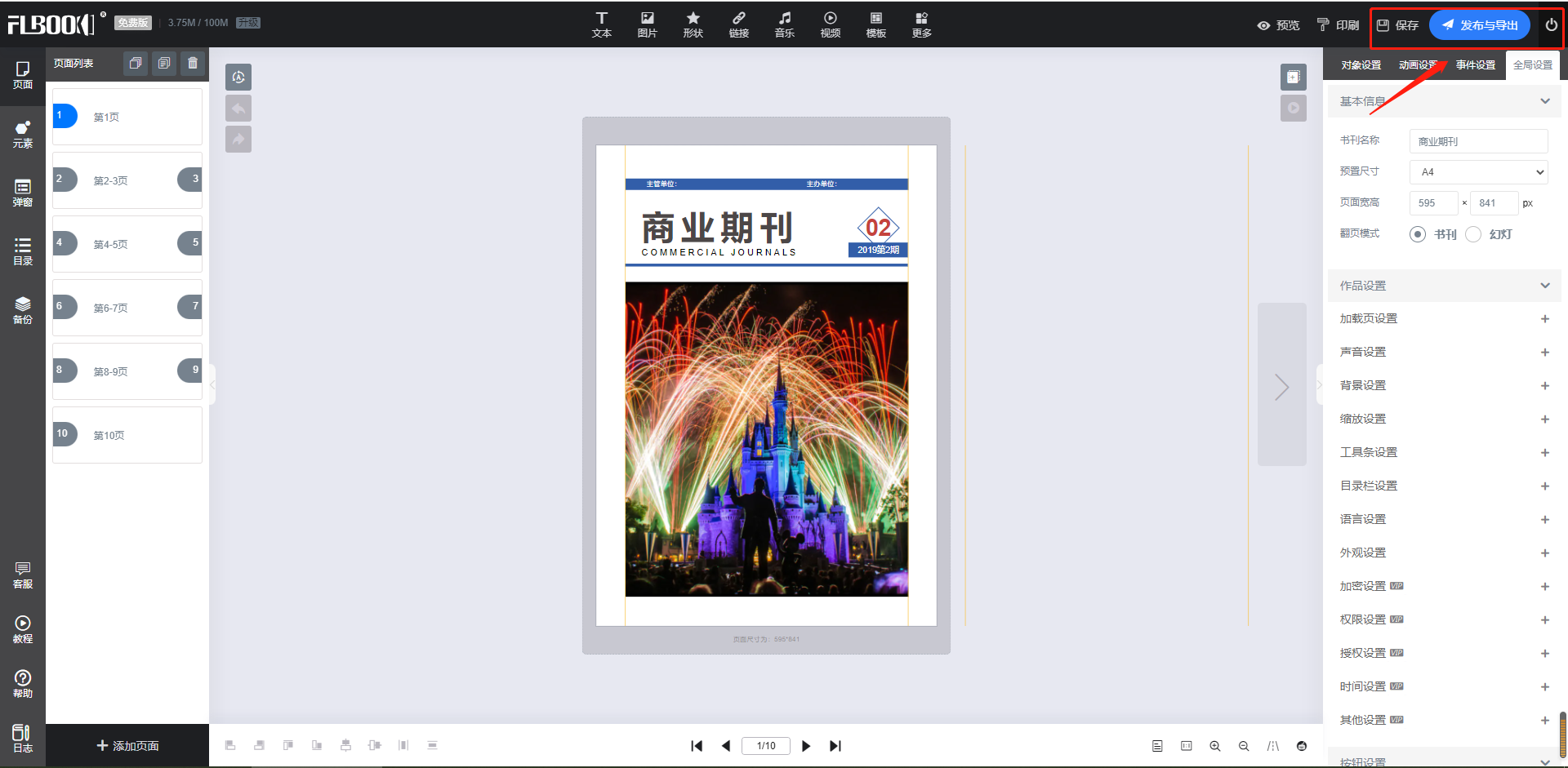The image size is (1568, 768).
Task: Click the power exit icon
Action: coord(1551,25)
